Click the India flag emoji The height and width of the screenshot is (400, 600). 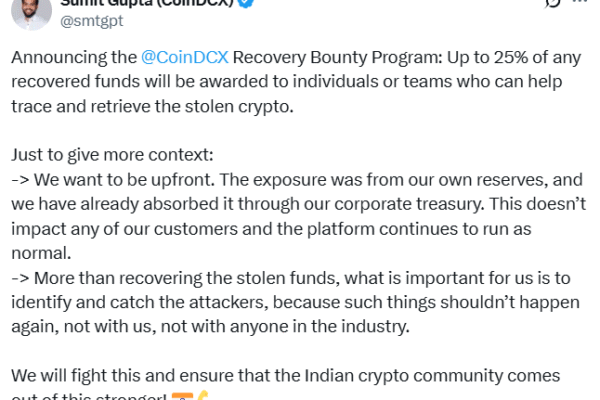coord(182,397)
